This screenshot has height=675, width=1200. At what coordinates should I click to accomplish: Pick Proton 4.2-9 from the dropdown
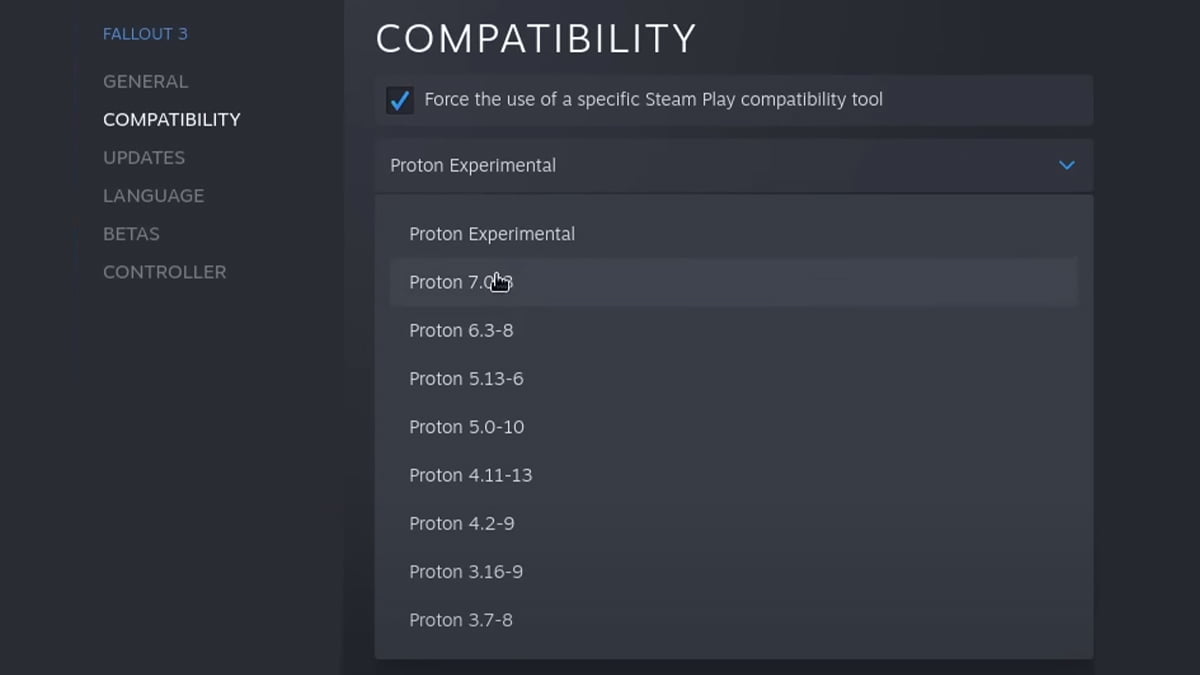461,524
